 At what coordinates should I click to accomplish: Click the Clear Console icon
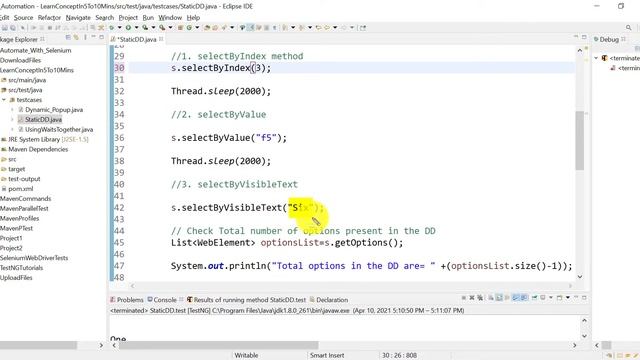coord(491,298)
